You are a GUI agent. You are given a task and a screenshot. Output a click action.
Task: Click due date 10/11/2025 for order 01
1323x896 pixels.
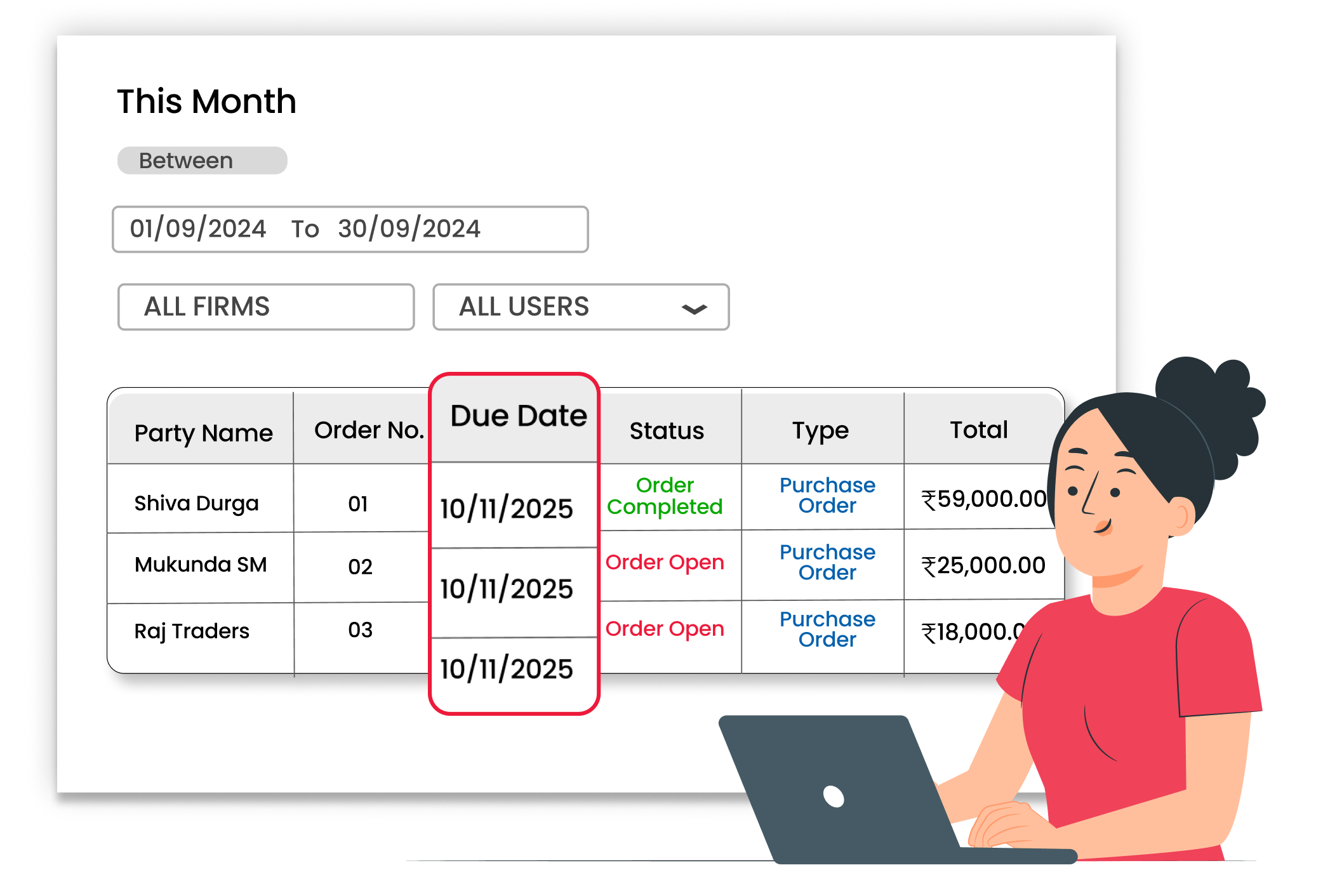(x=506, y=507)
